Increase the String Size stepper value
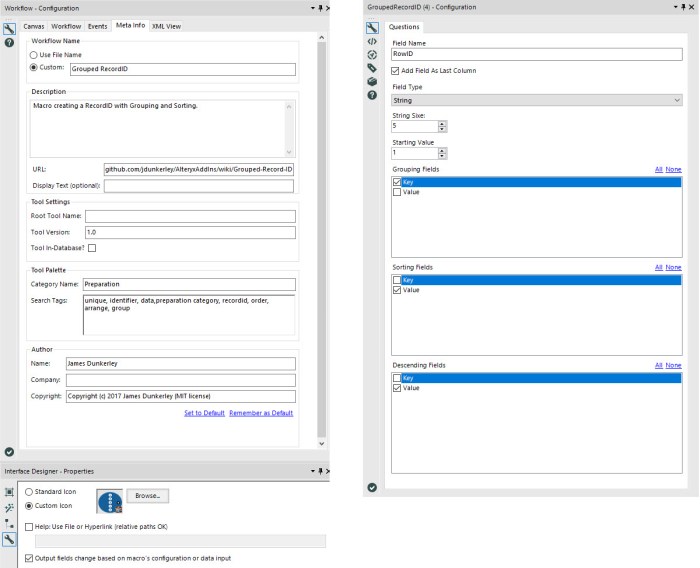The height and width of the screenshot is (568, 700). click(443, 123)
